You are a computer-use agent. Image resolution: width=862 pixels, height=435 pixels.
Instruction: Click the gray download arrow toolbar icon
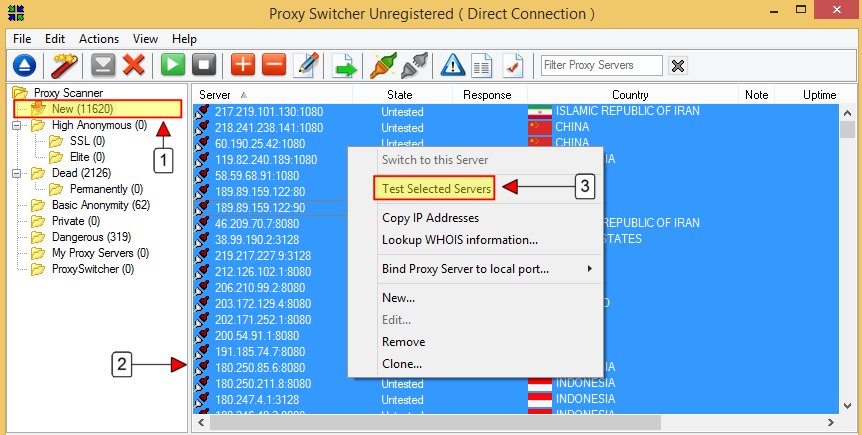pos(103,65)
